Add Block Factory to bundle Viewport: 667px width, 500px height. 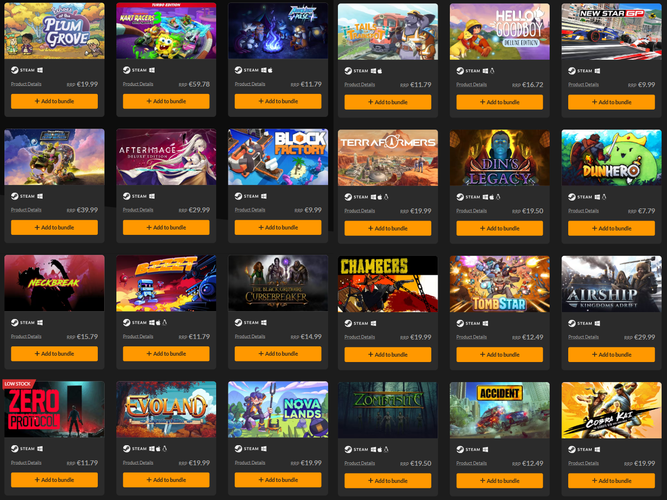pyautogui.click(x=278, y=228)
